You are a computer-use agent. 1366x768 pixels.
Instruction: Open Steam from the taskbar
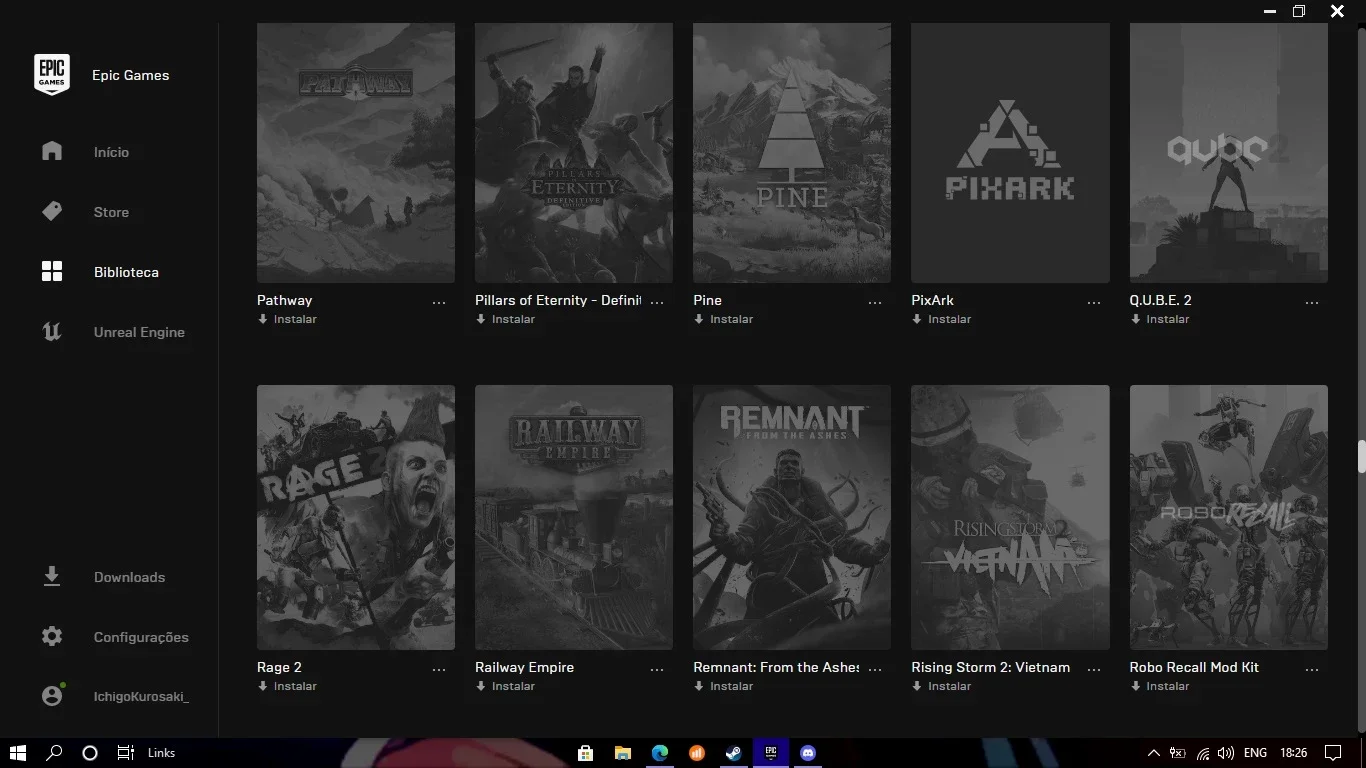(734, 753)
